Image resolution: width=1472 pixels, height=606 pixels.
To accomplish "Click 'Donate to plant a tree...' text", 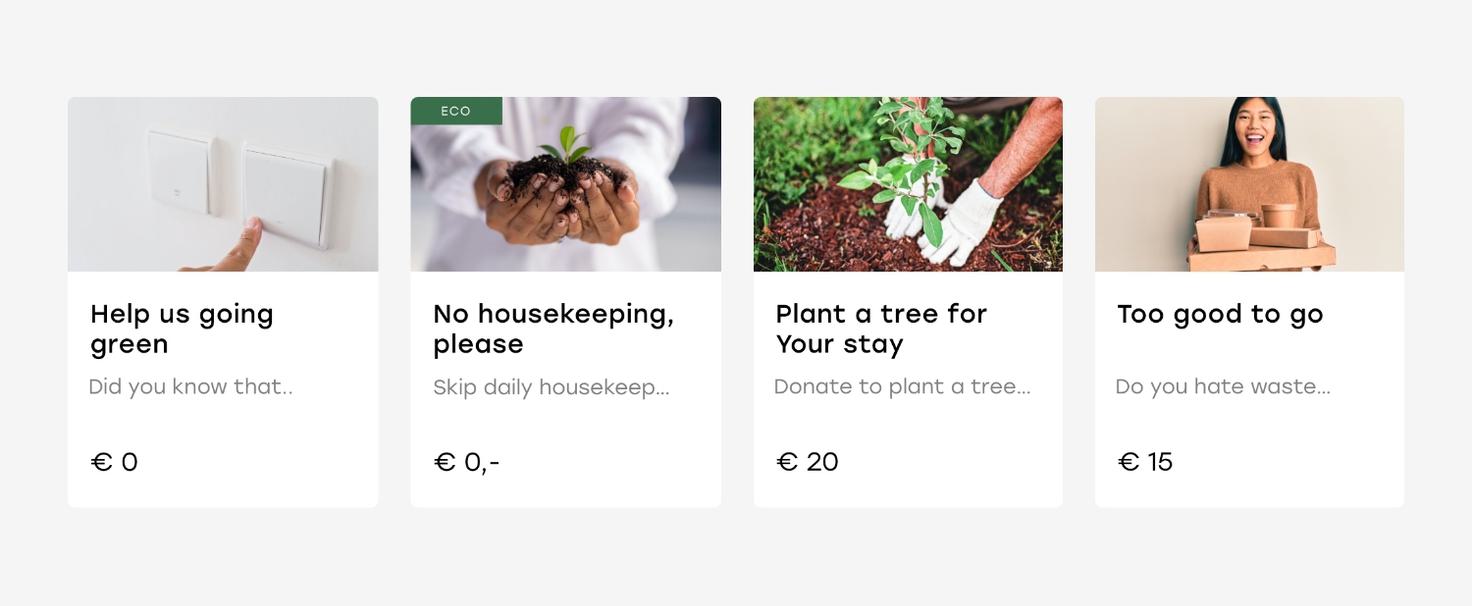I will pos(902,386).
